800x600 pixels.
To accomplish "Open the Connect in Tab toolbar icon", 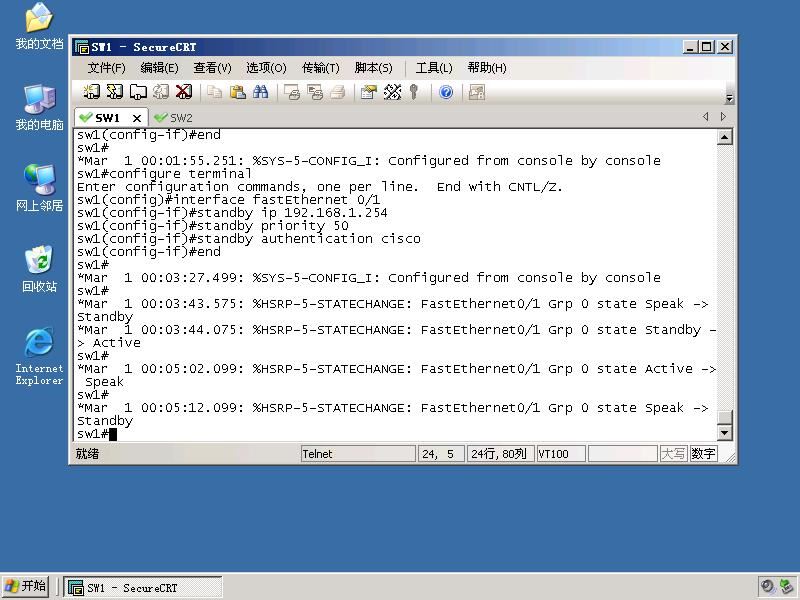I will 138,92.
